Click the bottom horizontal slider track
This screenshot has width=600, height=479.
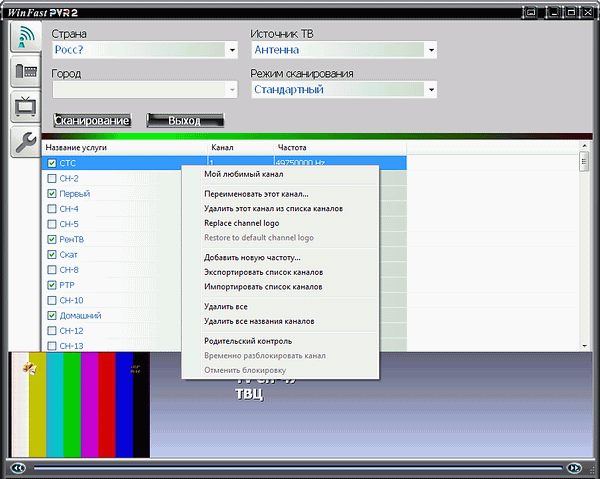pyautogui.click(x=295, y=467)
